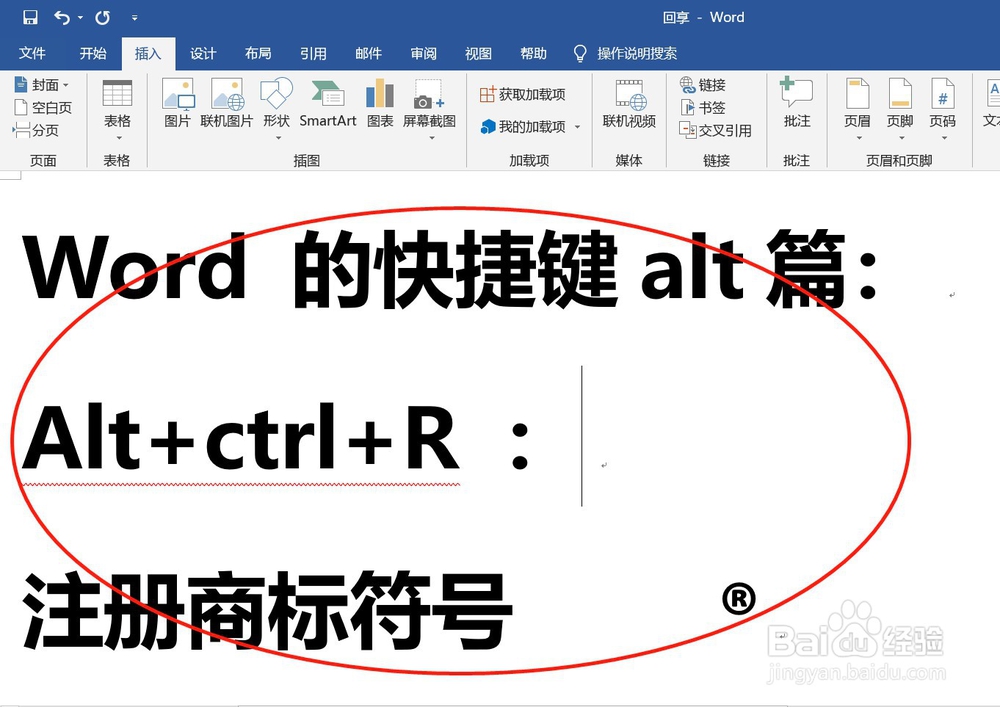Open the 邮件 tab

pyautogui.click(x=369, y=53)
